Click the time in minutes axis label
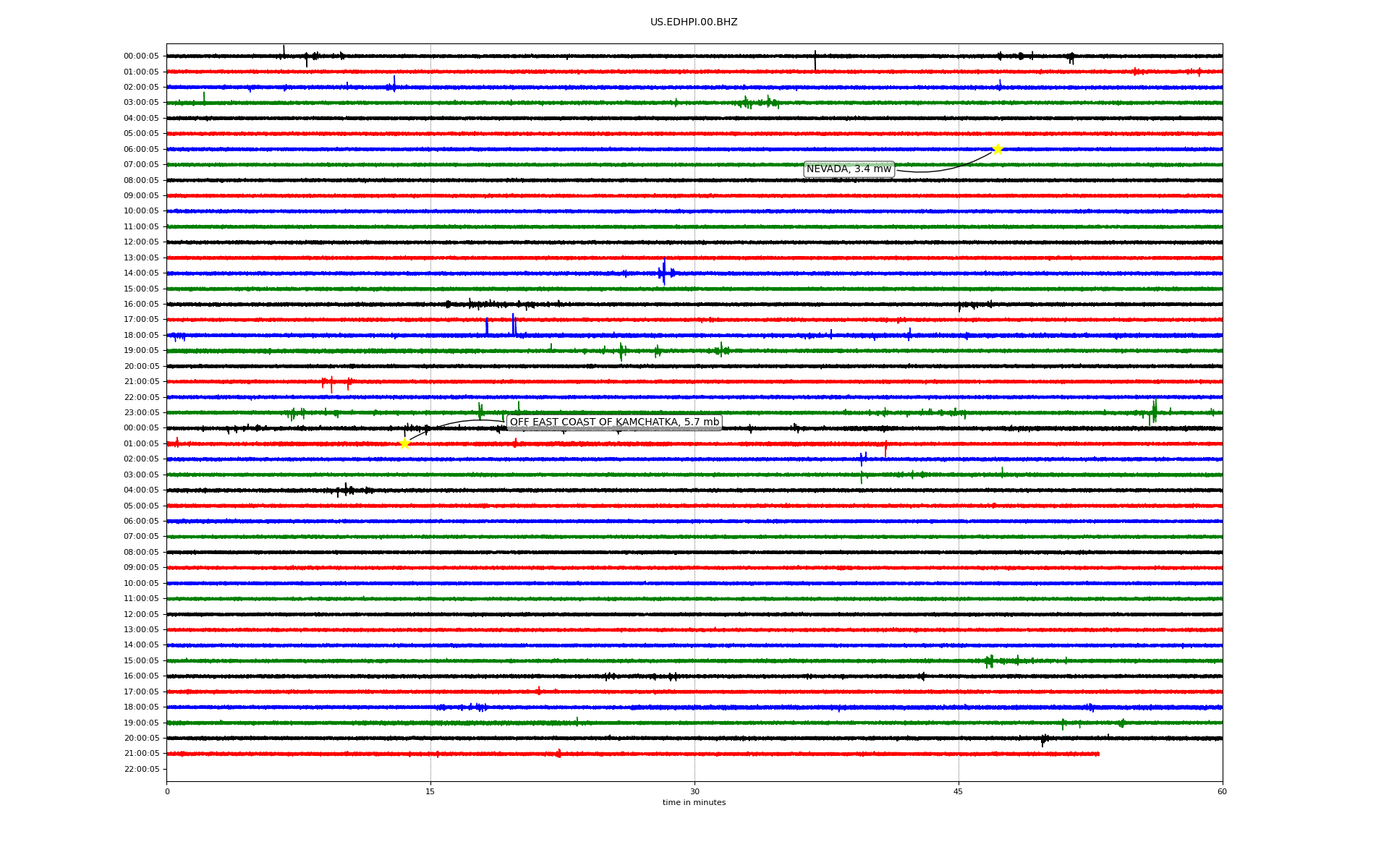This screenshot has width=1389, height=868. coord(694,803)
